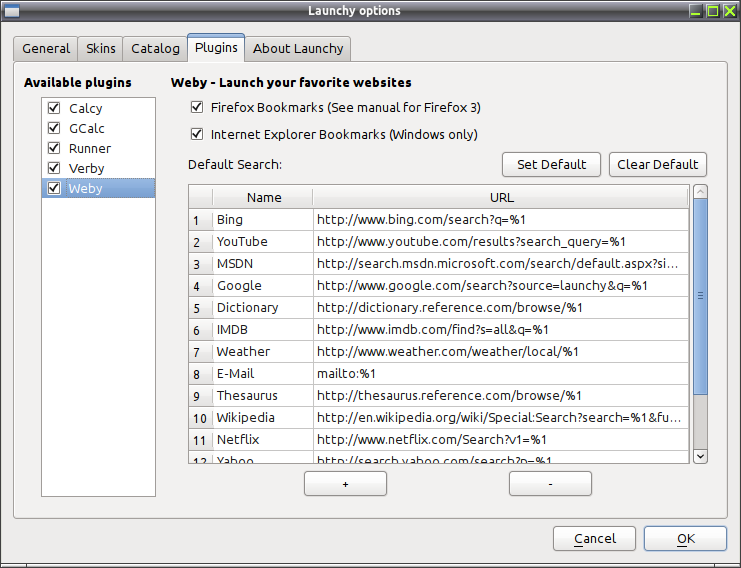Select the IMDB name cell
The height and width of the screenshot is (568, 741).
[263, 329]
